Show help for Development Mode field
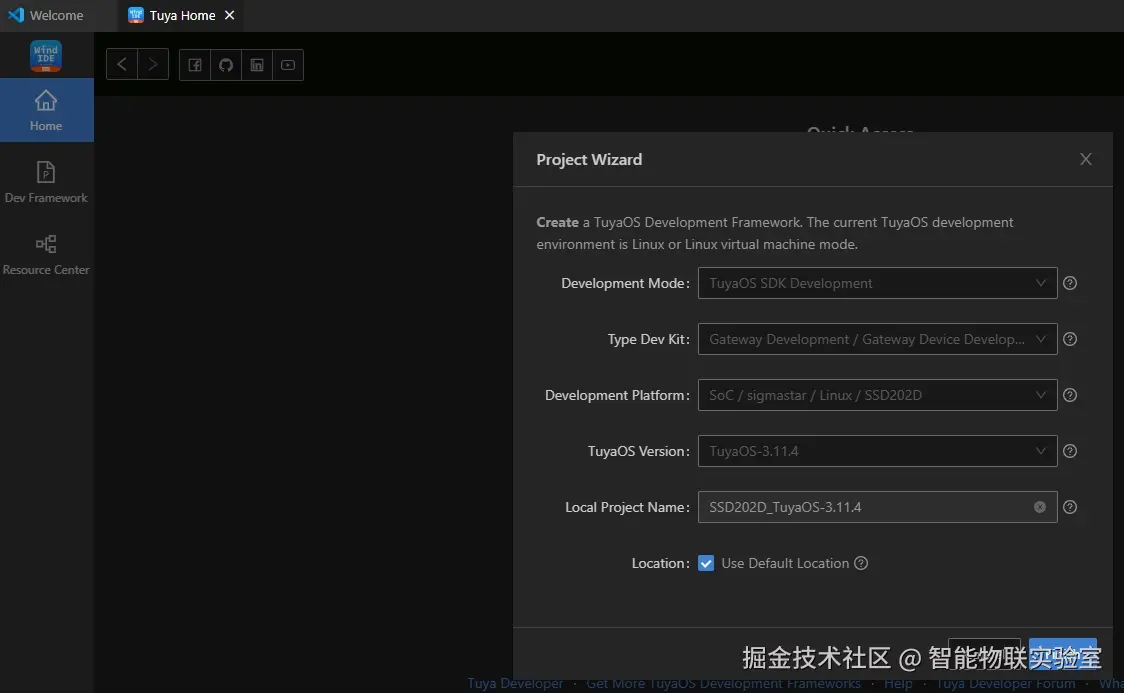Image resolution: width=1124 pixels, height=693 pixels. tap(1070, 283)
